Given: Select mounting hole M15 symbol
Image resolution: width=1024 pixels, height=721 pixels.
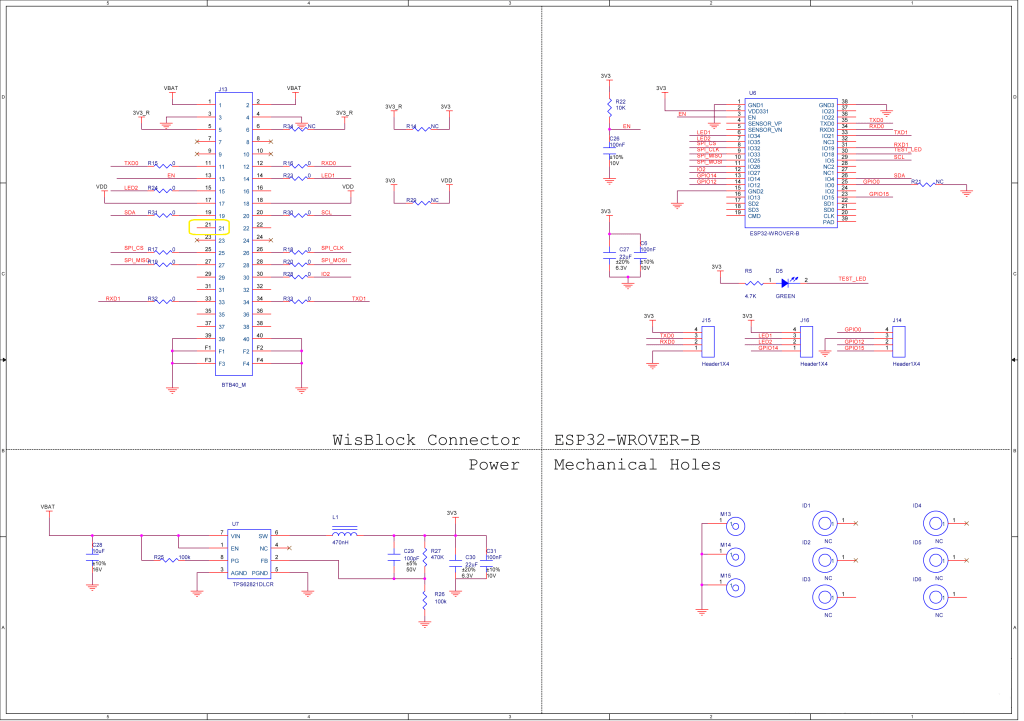Looking at the screenshot, I should (735, 588).
